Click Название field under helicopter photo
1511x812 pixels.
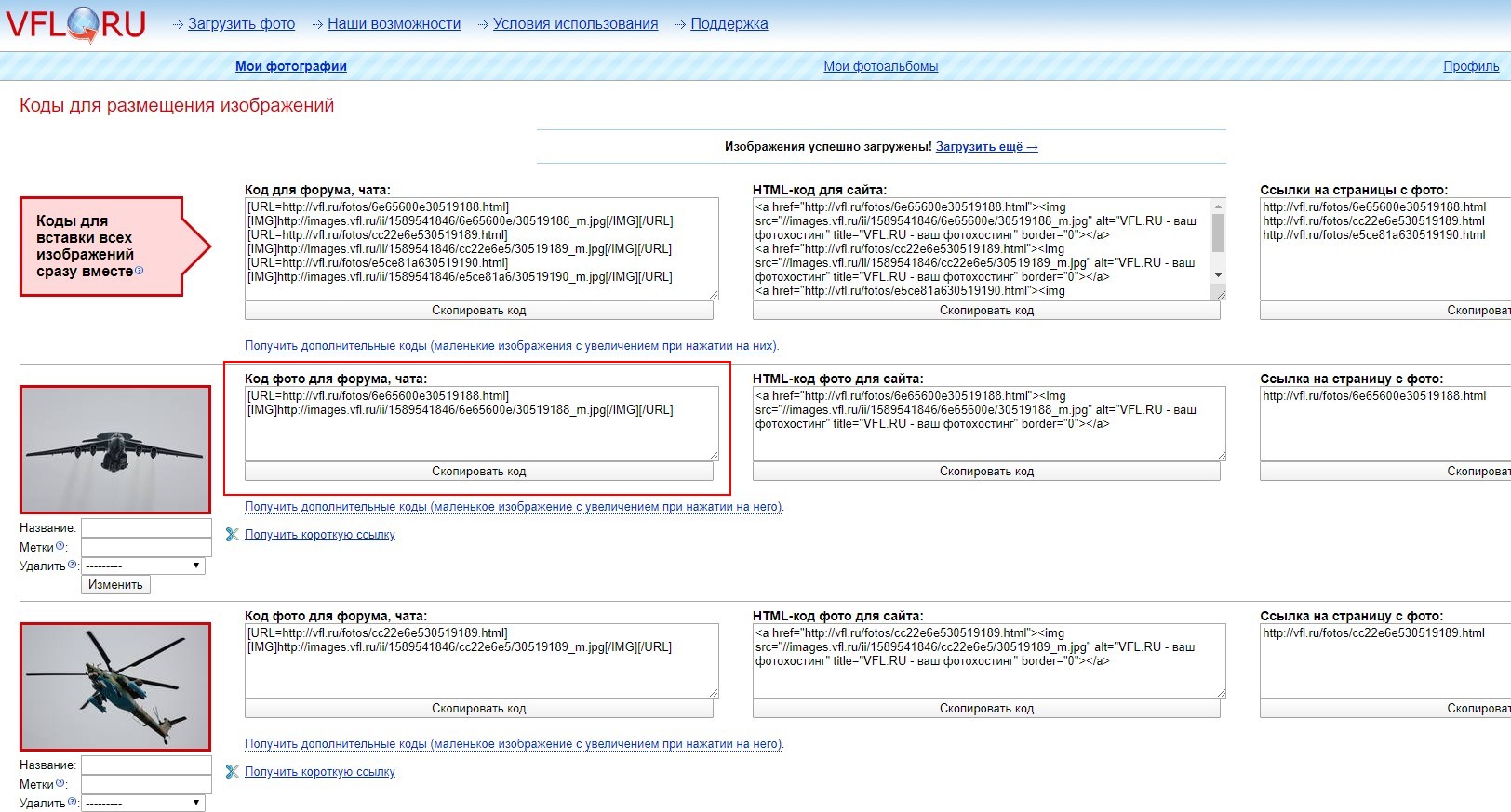coord(146,765)
